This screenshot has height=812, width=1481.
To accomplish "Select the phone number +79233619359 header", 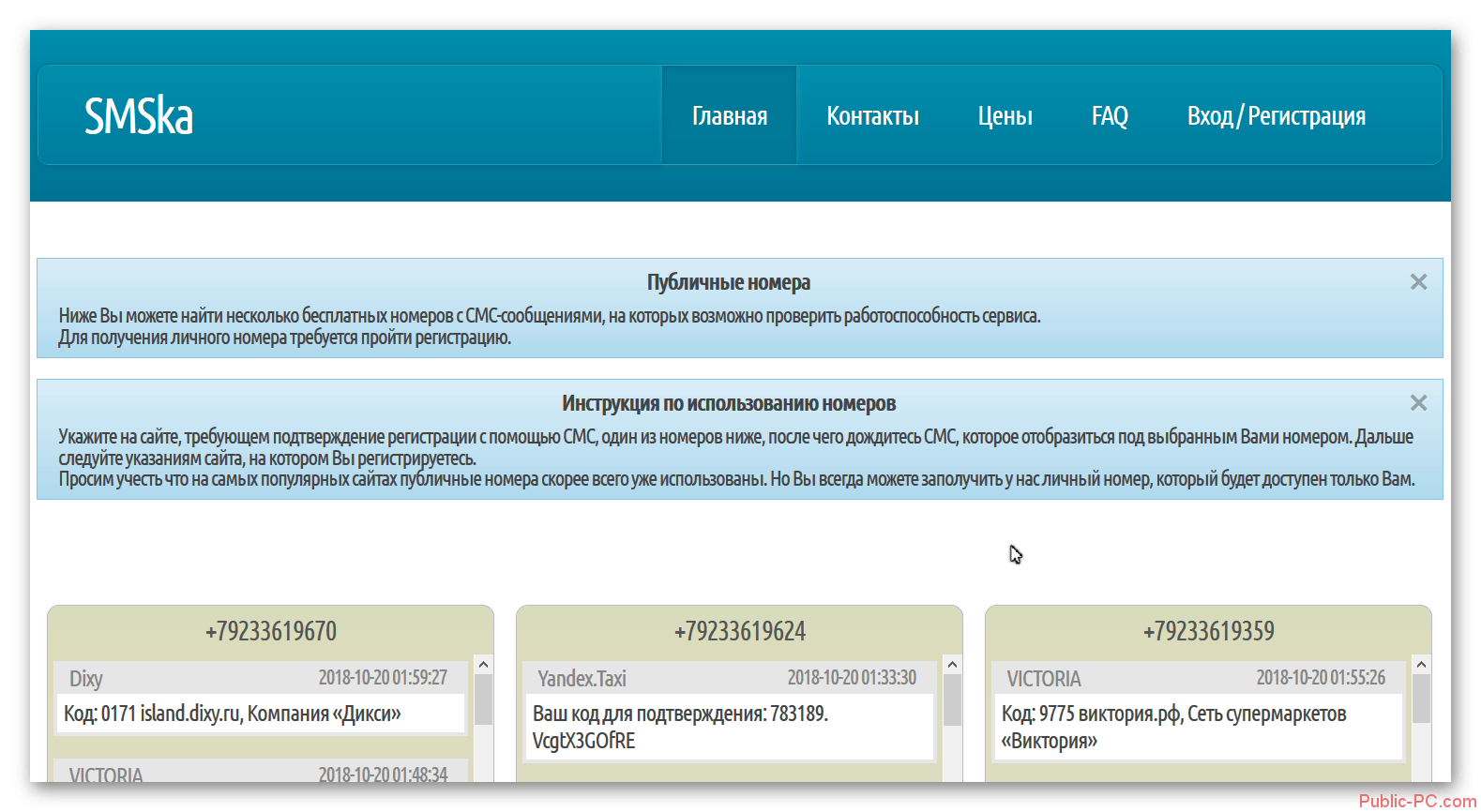I will coord(1209,631).
